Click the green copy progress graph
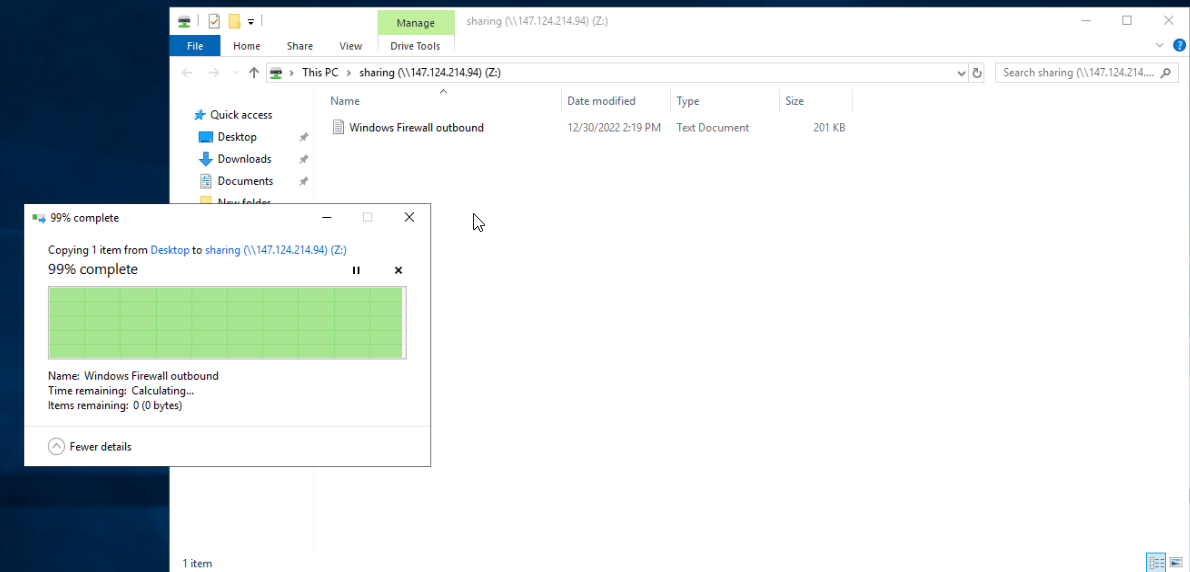The height and width of the screenshot is (572, 1190). [x=227, y=322]
